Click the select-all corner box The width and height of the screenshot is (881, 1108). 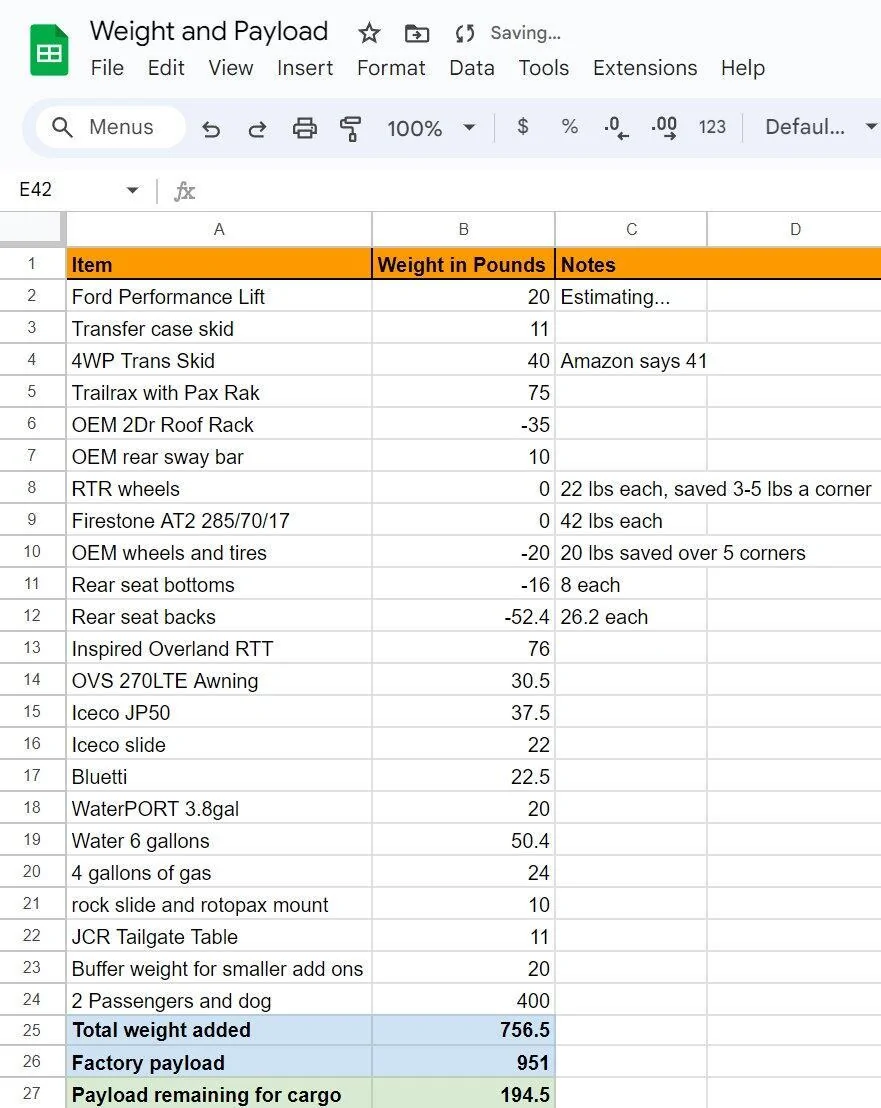pos(31,228)
